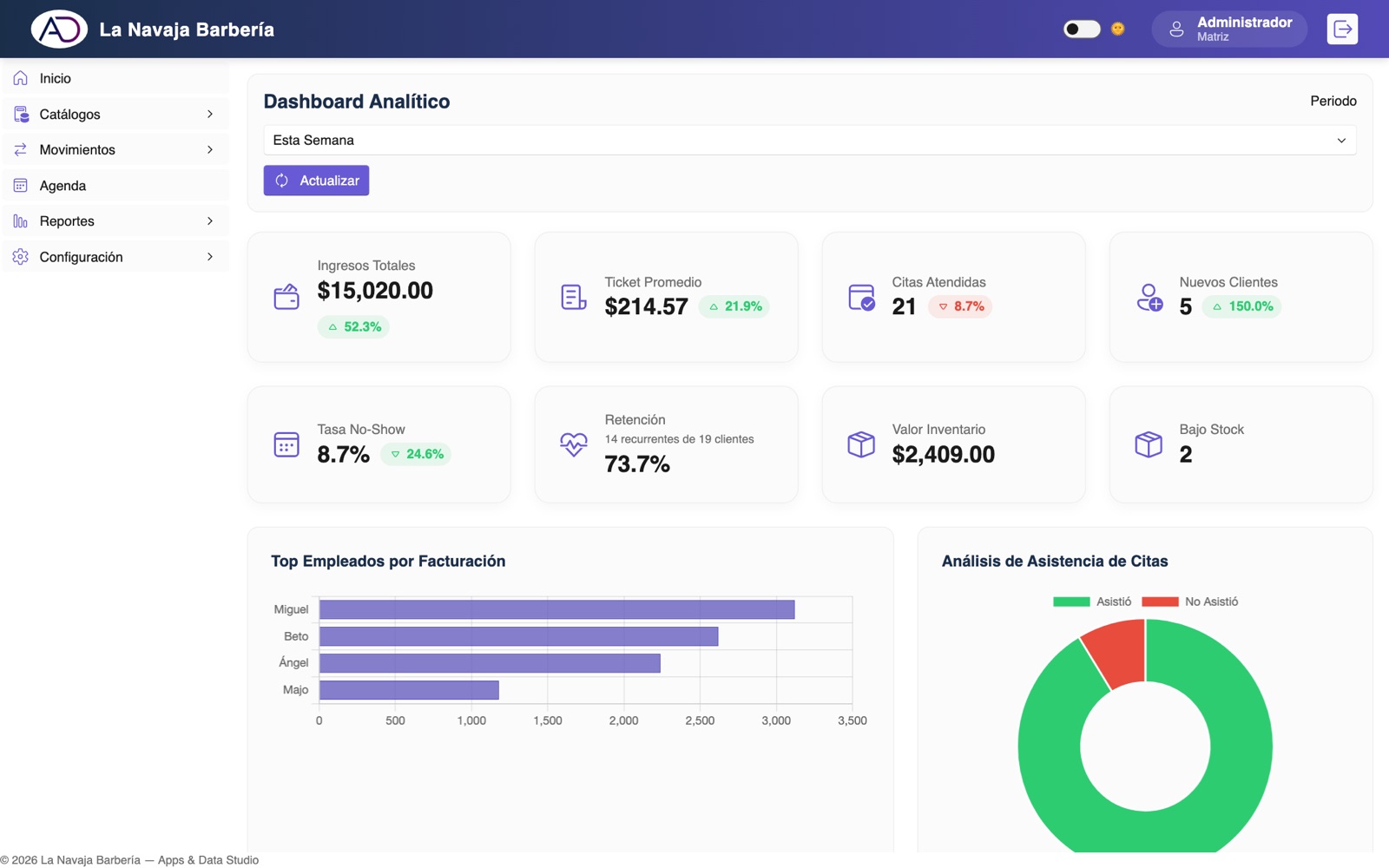The image size is (1389, 868).
Task: Toggle the dark mode switch
Action: tap(1082, 29)
